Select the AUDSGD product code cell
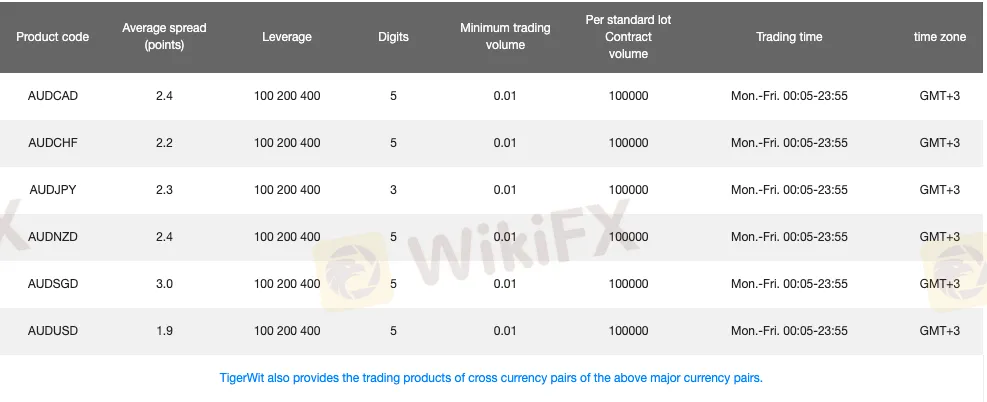 point(53,284)
